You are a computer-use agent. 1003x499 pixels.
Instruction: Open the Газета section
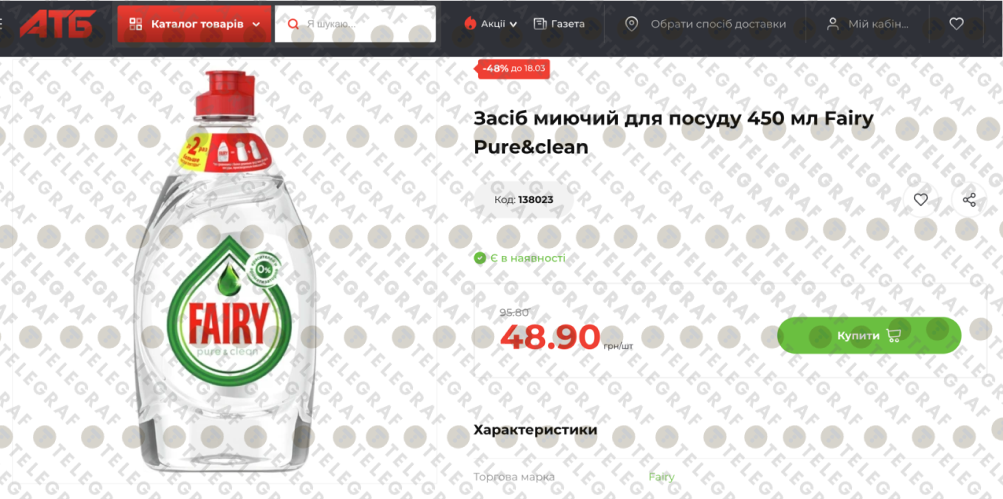[x=559, y=24]
